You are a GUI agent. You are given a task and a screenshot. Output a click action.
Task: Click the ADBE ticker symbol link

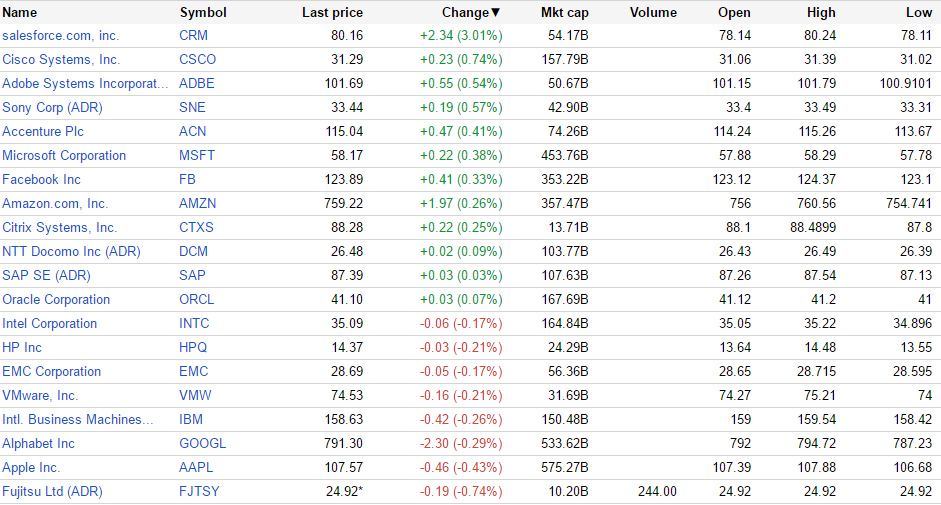(x=197, y=84)
